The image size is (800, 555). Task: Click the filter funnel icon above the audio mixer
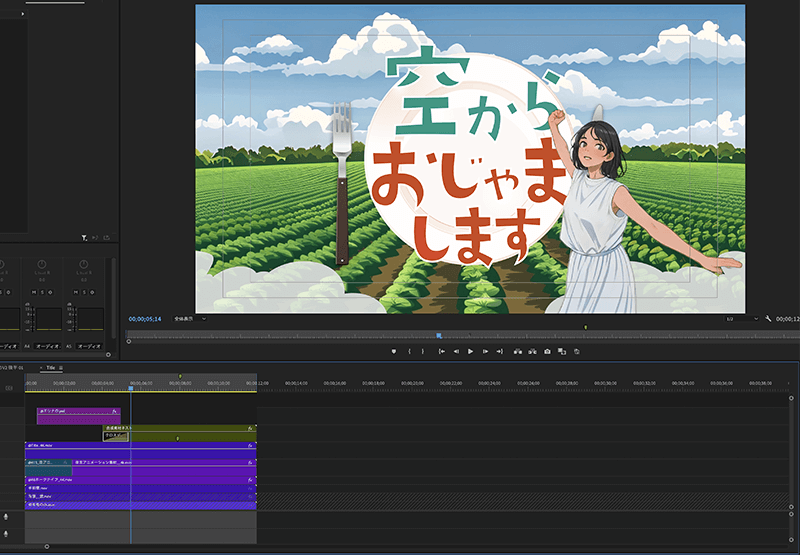(84, 238)
